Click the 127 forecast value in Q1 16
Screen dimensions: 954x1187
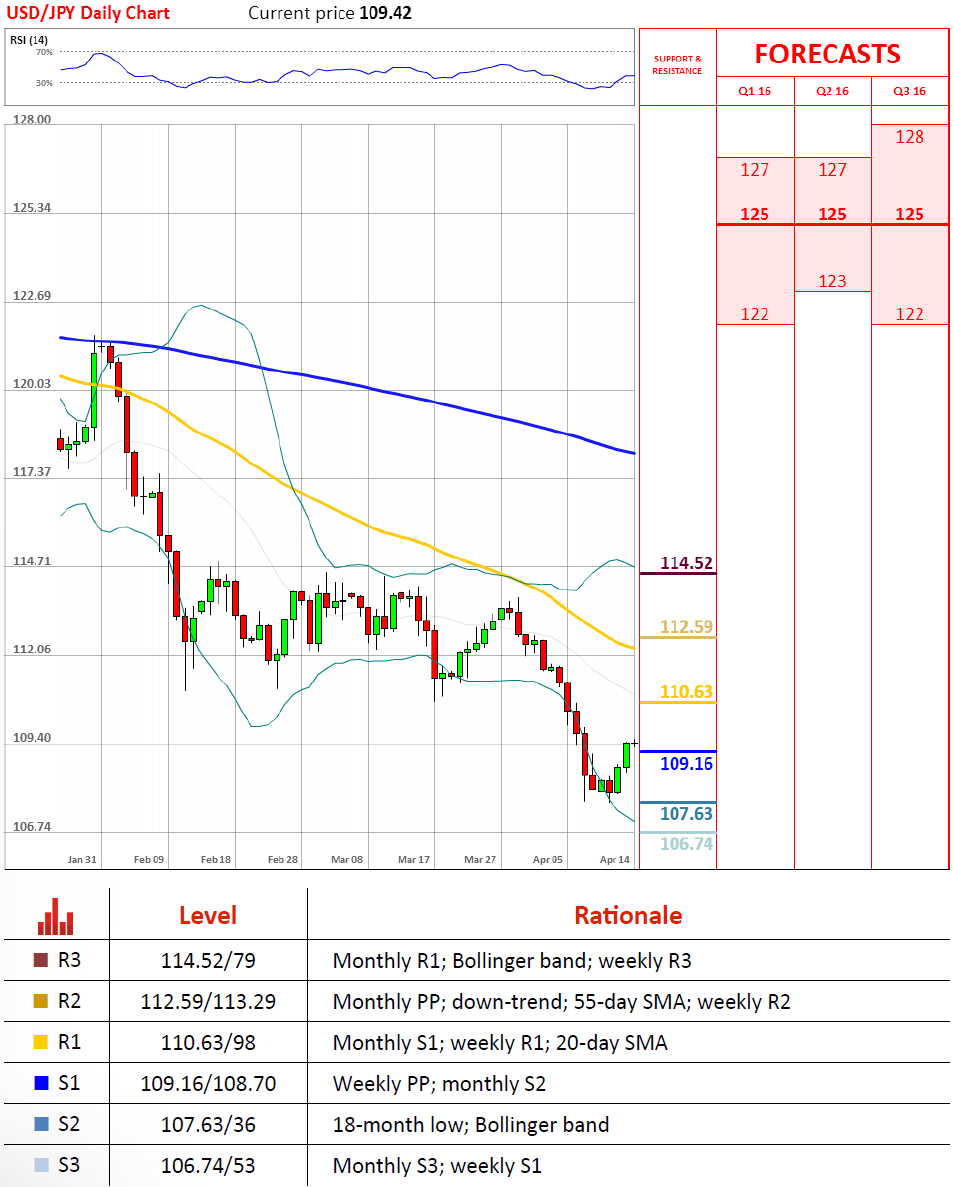point(755,170)
